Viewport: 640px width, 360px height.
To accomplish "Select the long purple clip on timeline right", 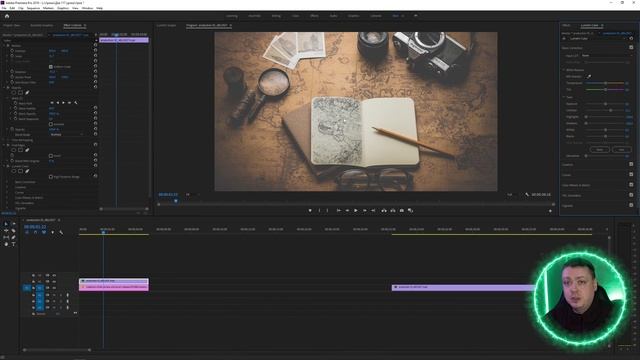I will pos(464,287).
